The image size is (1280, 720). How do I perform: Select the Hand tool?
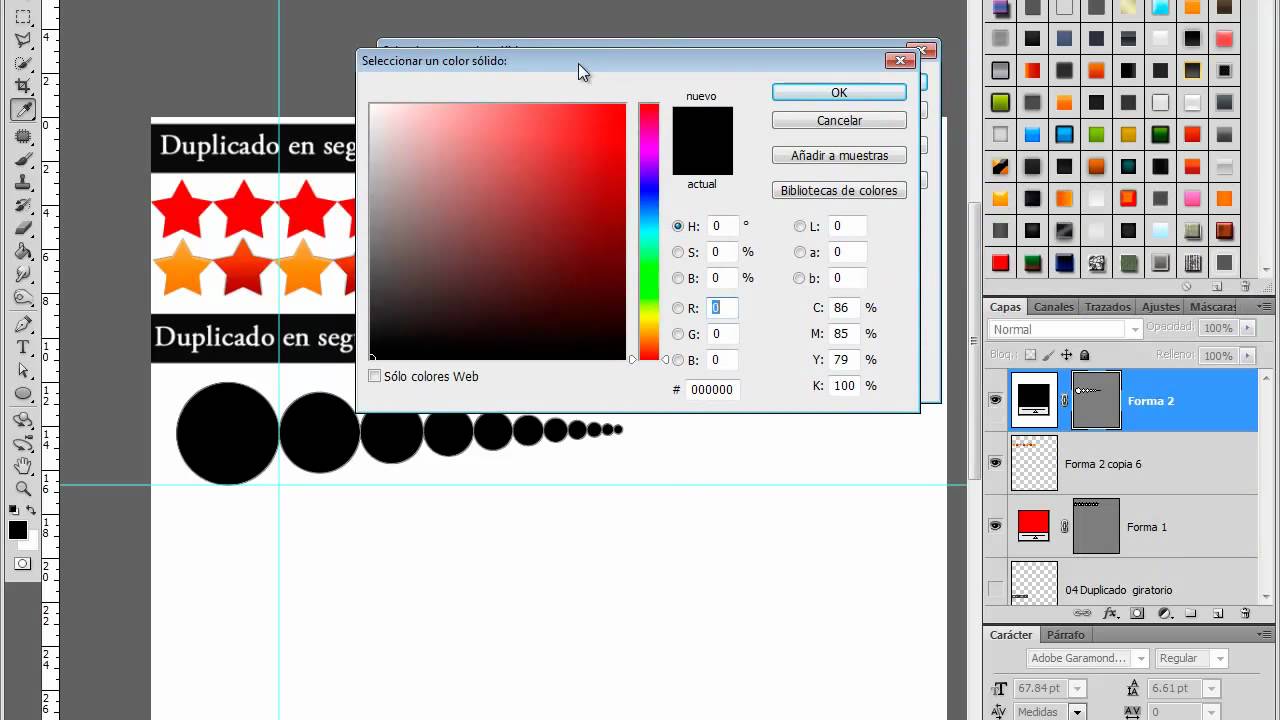point(23,466)
